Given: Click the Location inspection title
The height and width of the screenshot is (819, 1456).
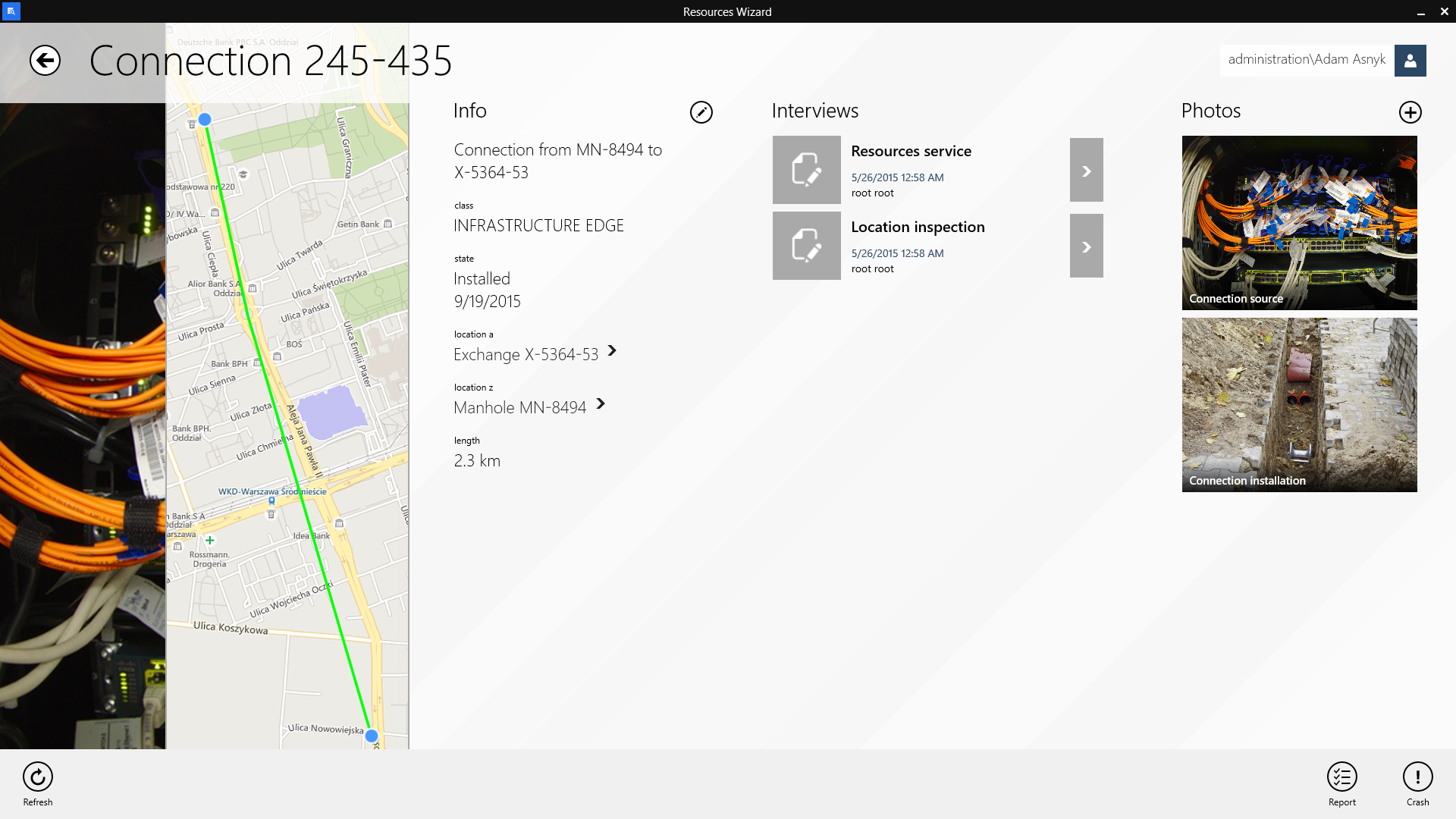Looking at the screenshot, I should point(918,227).
